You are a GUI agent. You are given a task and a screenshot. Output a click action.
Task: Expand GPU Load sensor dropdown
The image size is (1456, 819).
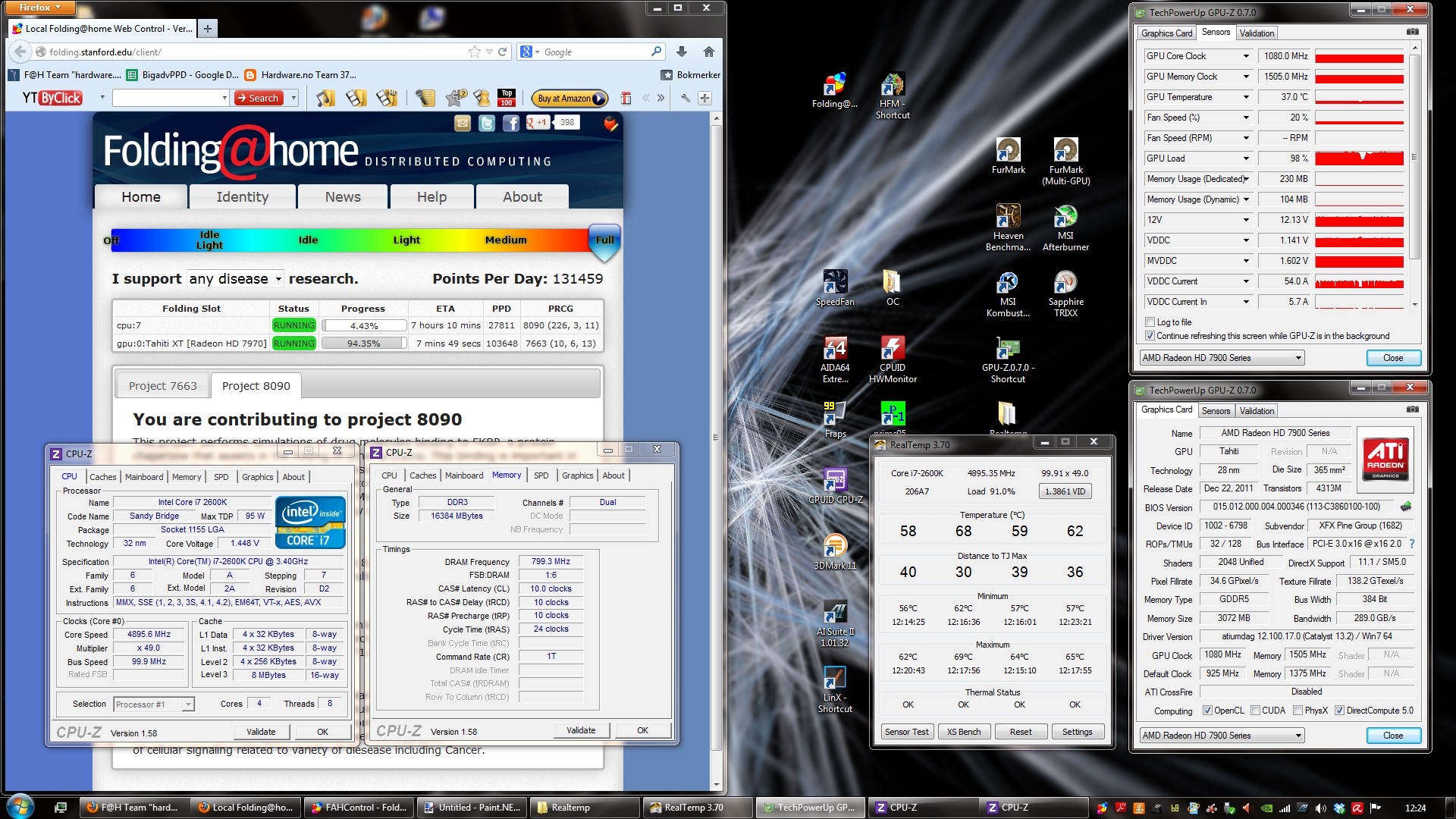point(1245,158)
